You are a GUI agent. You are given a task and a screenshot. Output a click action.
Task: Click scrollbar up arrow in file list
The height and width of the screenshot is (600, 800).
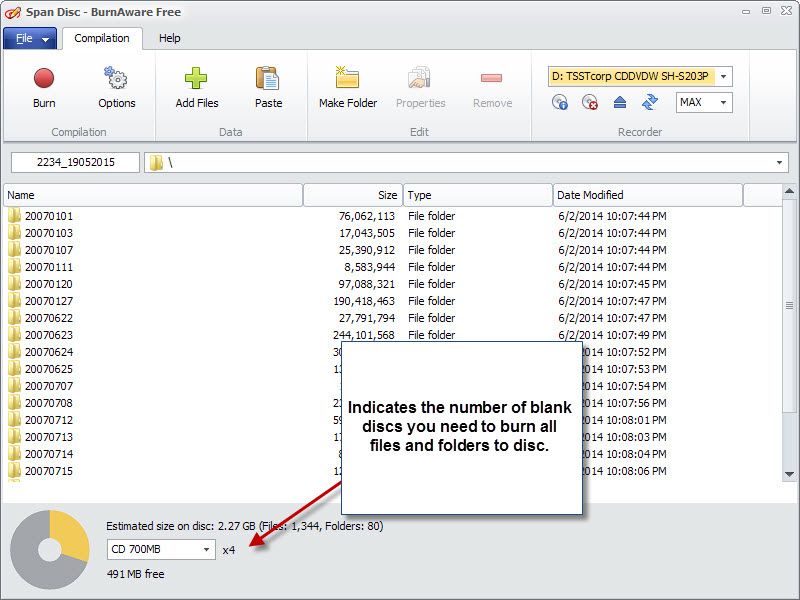[x=789, y=191]
